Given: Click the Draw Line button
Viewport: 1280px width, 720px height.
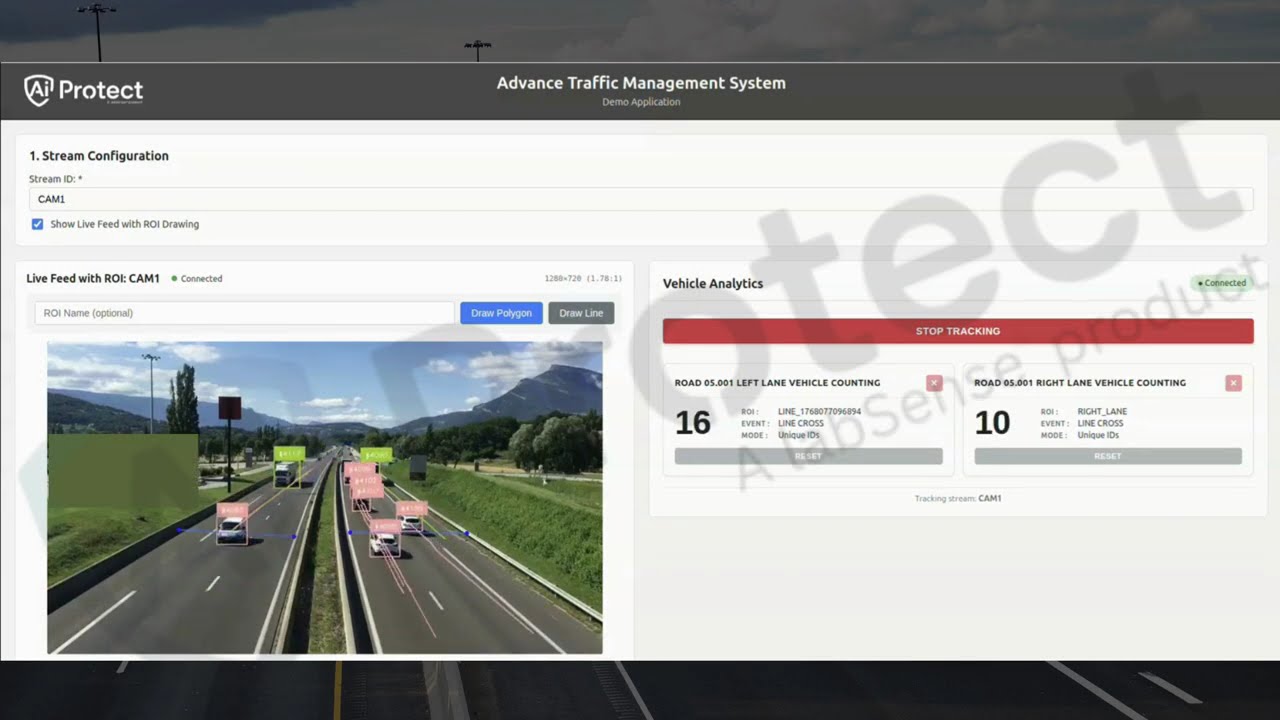Looking at the screenshot, I should 581,313.
